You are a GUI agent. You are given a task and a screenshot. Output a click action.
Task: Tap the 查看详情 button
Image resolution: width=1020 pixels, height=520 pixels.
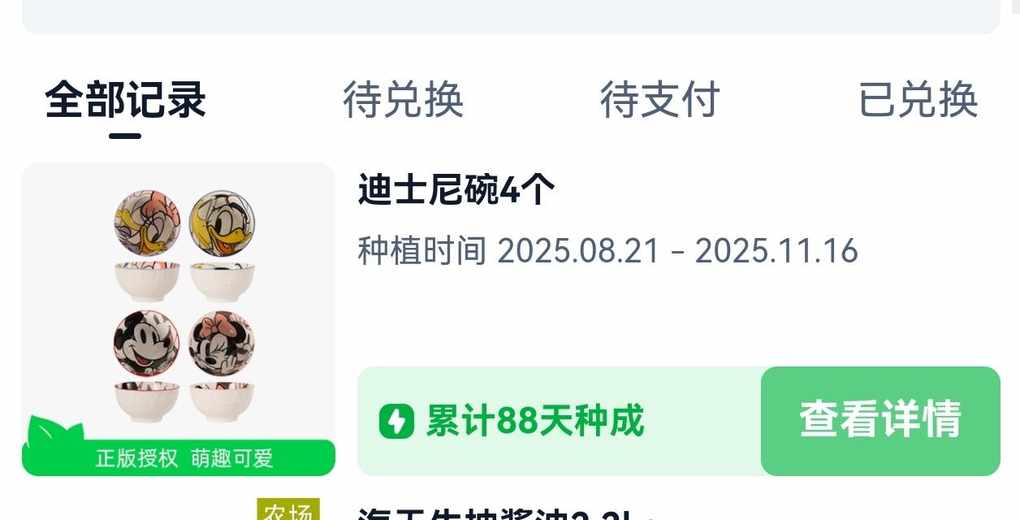pos(880,420)
